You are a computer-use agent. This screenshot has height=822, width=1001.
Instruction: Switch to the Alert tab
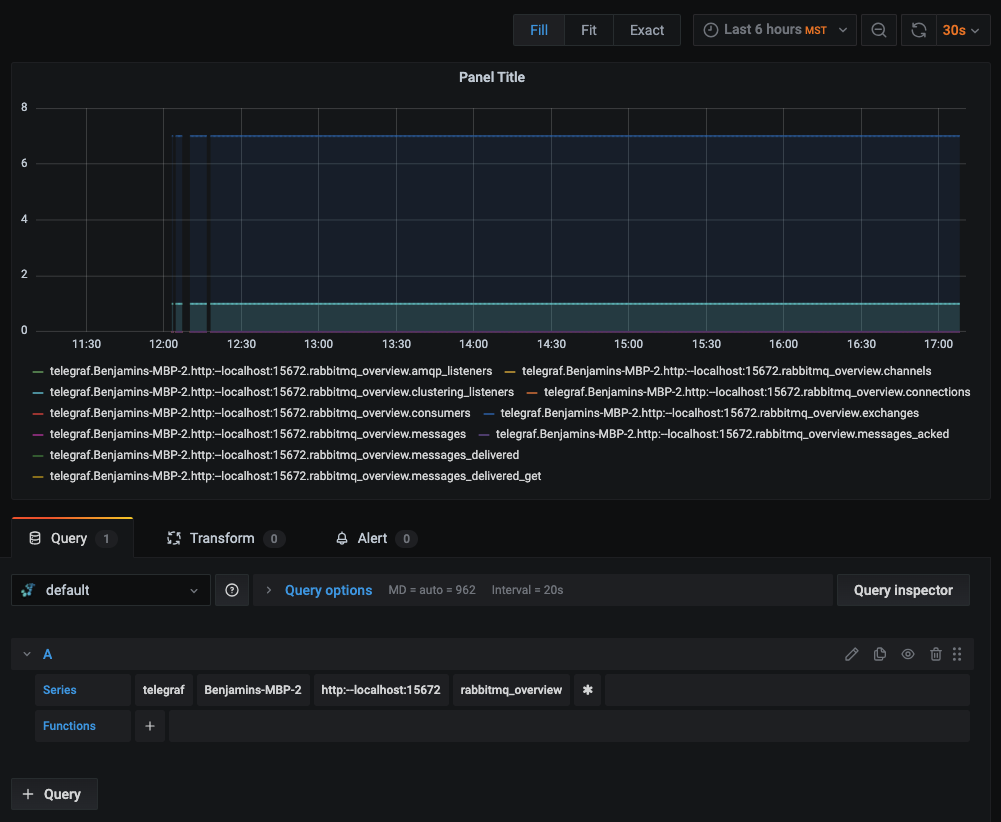click(375, 538)
